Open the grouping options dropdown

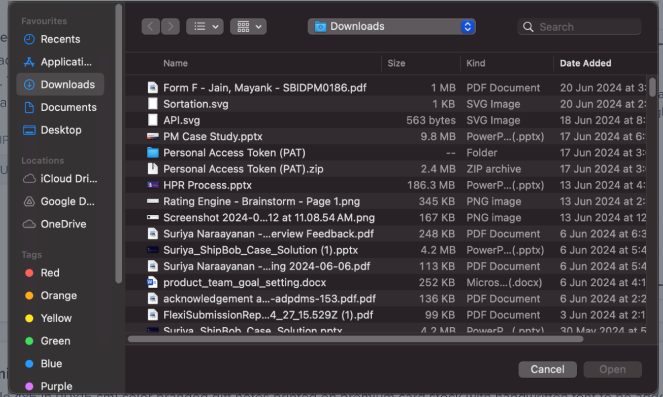click(248, 27)
